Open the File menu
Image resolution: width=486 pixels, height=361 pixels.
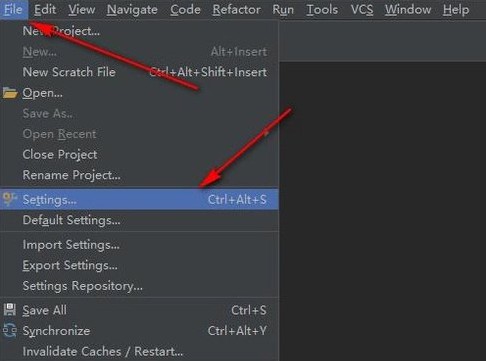tap(13, 9)
